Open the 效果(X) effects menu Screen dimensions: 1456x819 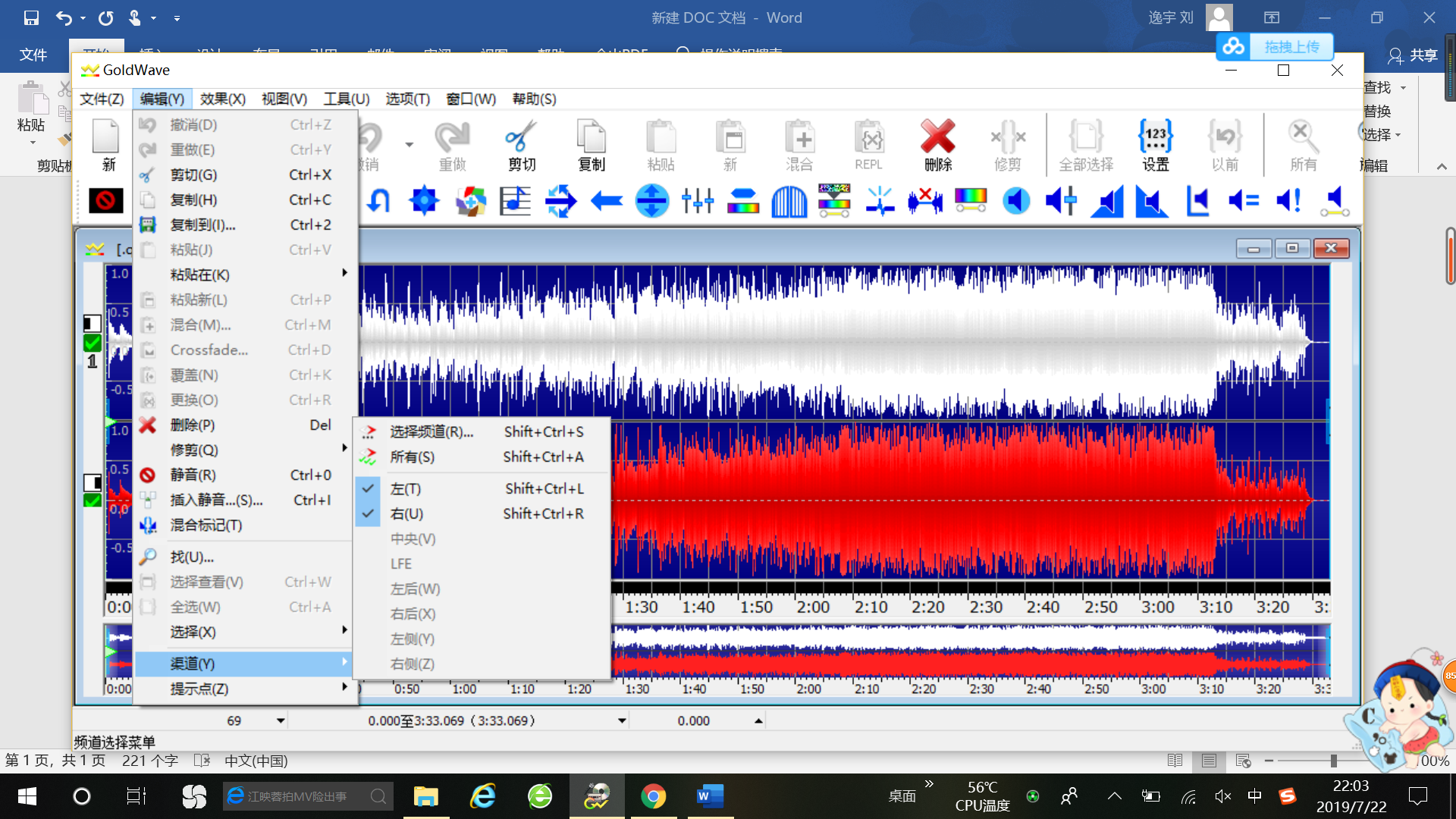222,99
